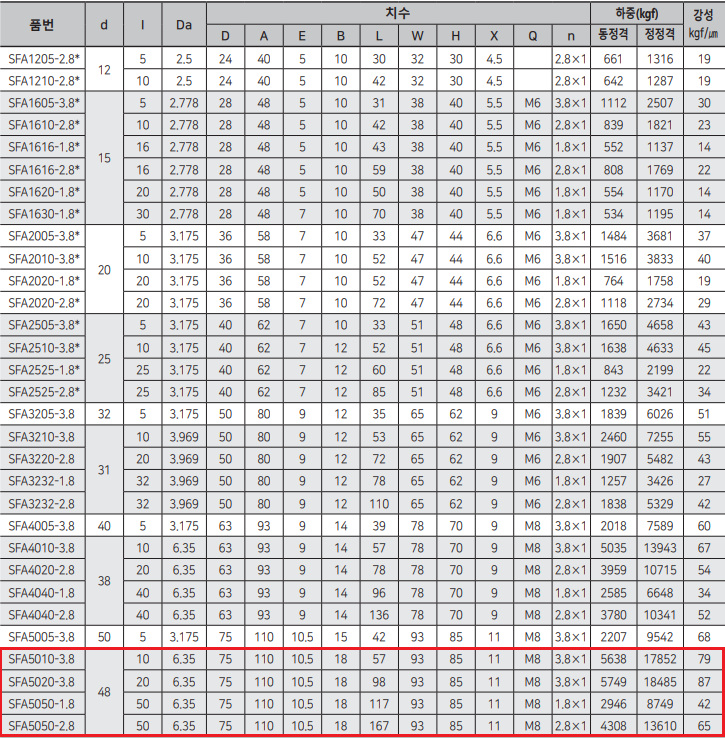Click part number SFA1205-2.8*
This screenshot has height=739, width=725.
[x=44, y=59]
